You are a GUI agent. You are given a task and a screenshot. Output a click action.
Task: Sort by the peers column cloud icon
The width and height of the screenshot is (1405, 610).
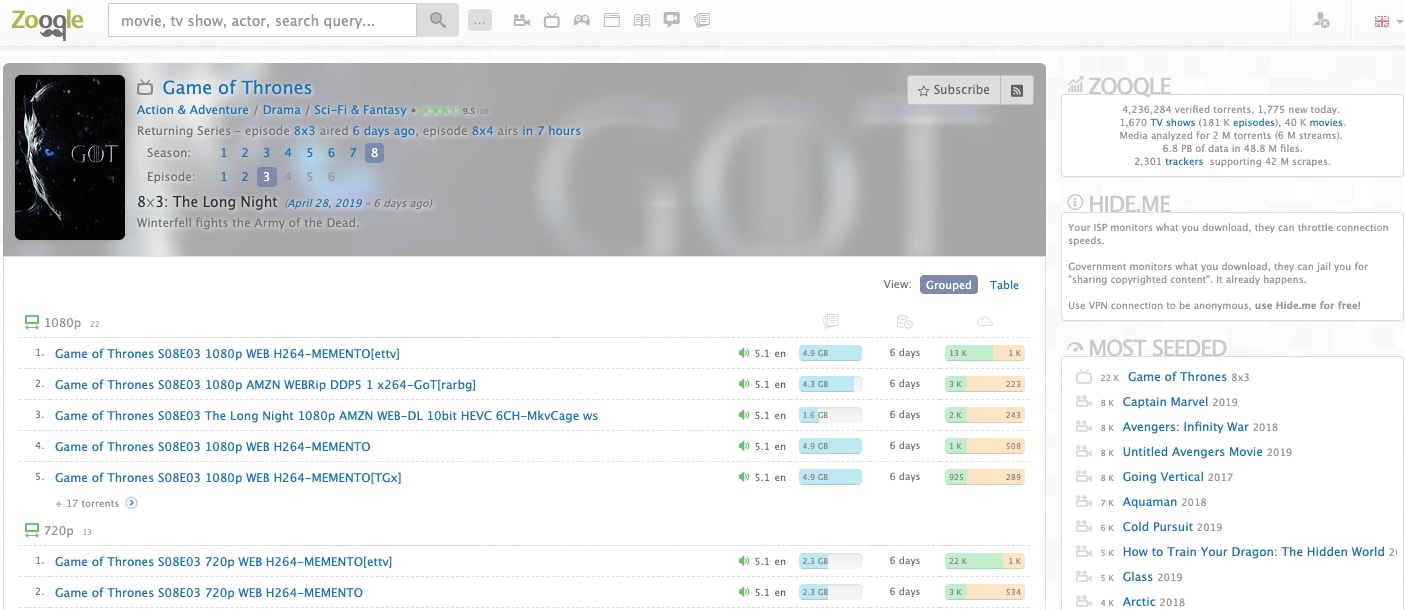pyautogui.click(x=985, y=321)
